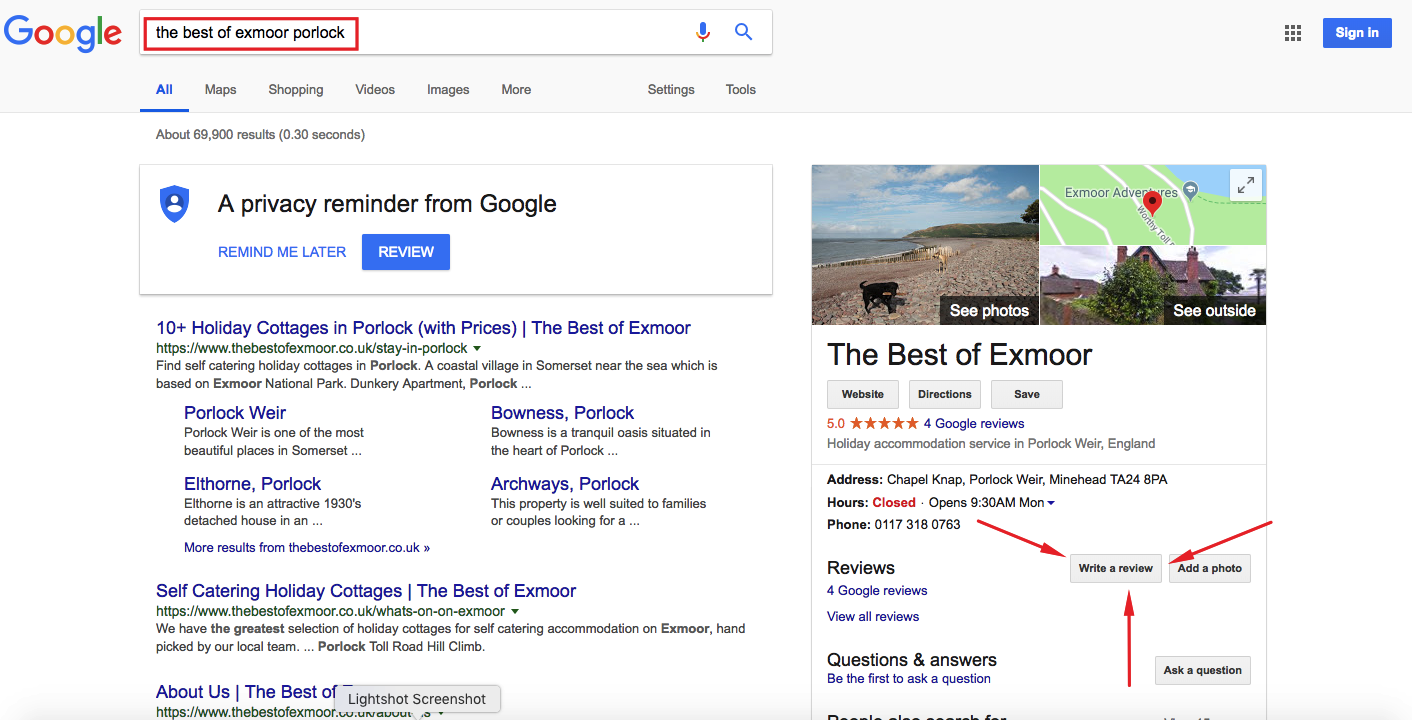Open the Google apps grid
The image size is (1412, 720).
coord(1293,33)
